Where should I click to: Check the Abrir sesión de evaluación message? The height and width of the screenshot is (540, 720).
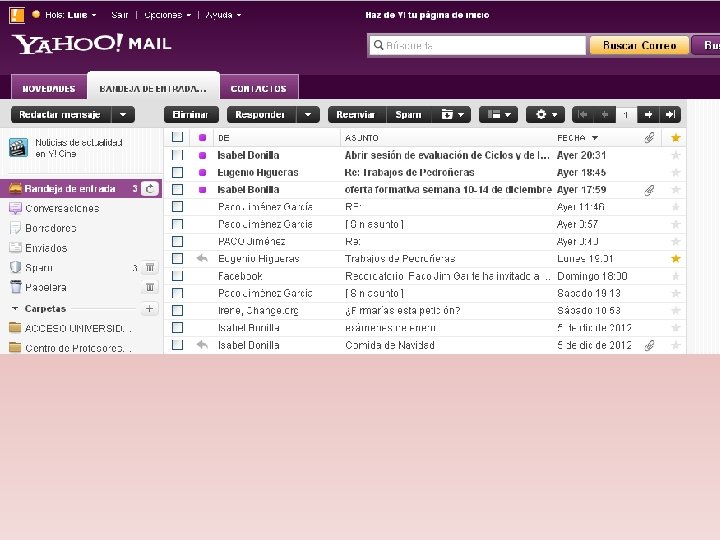click(x=177, y=155)
